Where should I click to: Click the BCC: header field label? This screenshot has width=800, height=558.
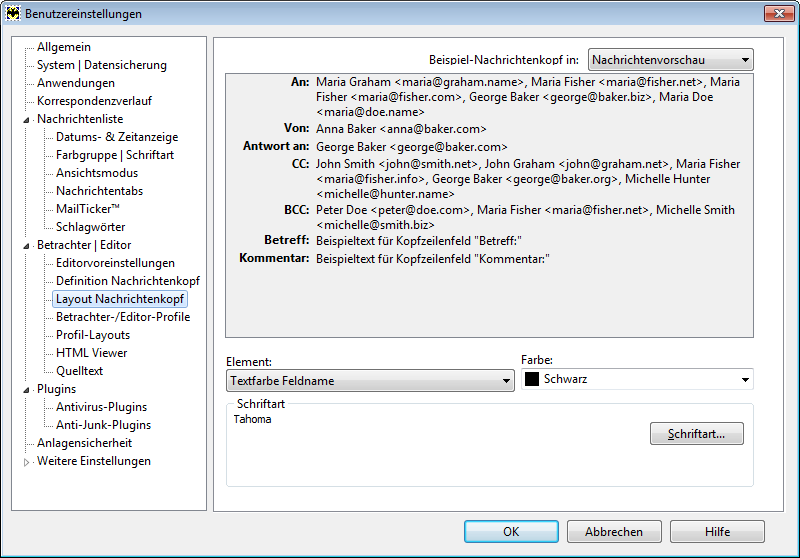coord(297,210)
